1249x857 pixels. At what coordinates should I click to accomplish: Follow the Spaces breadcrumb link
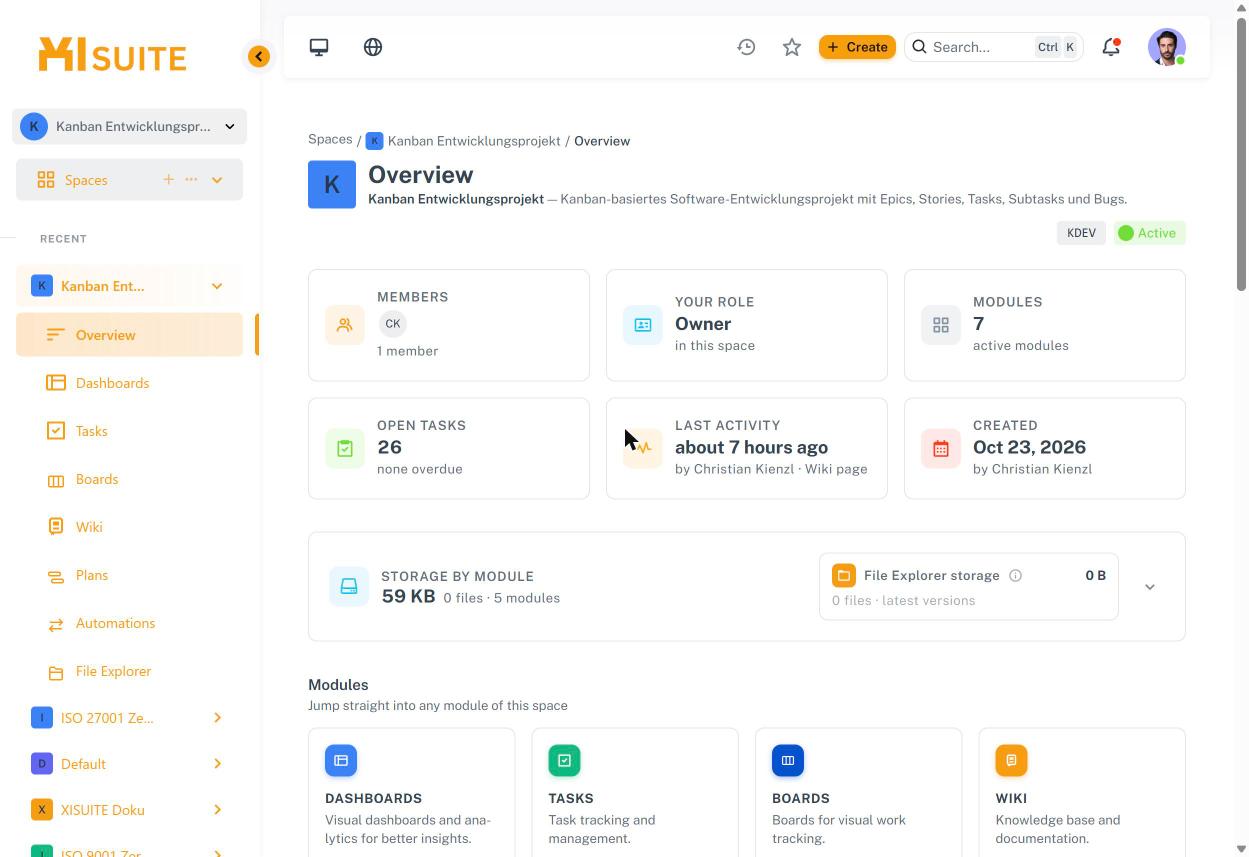(x=330, y=140)
